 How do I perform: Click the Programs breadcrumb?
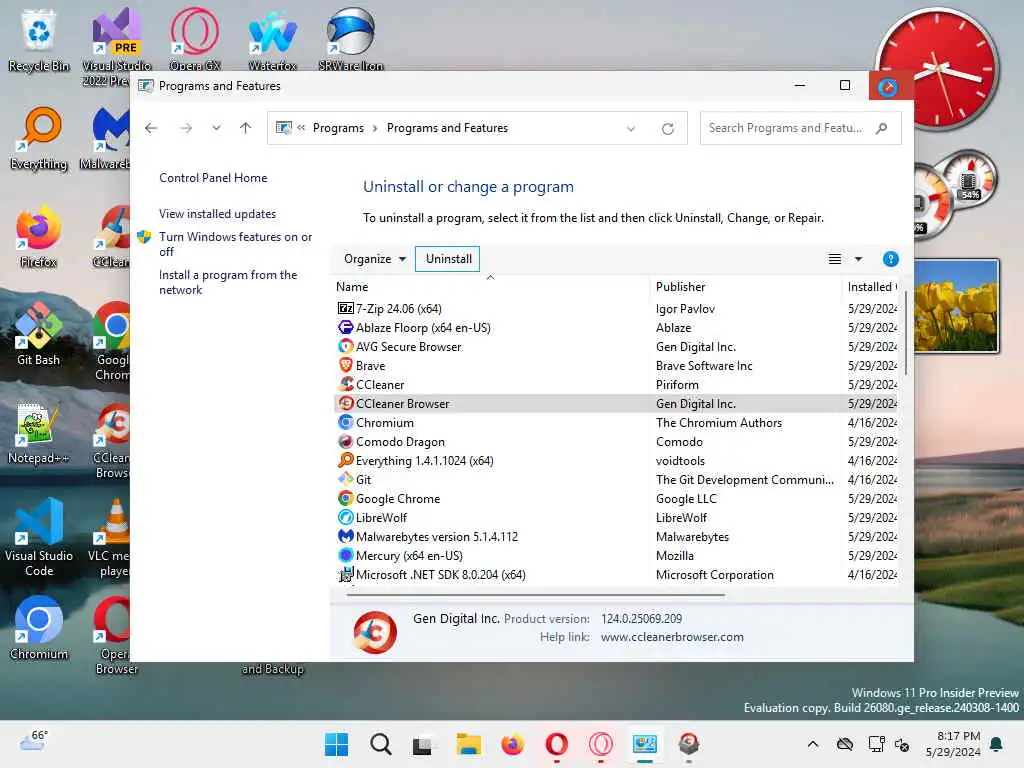tap(338, 128)
